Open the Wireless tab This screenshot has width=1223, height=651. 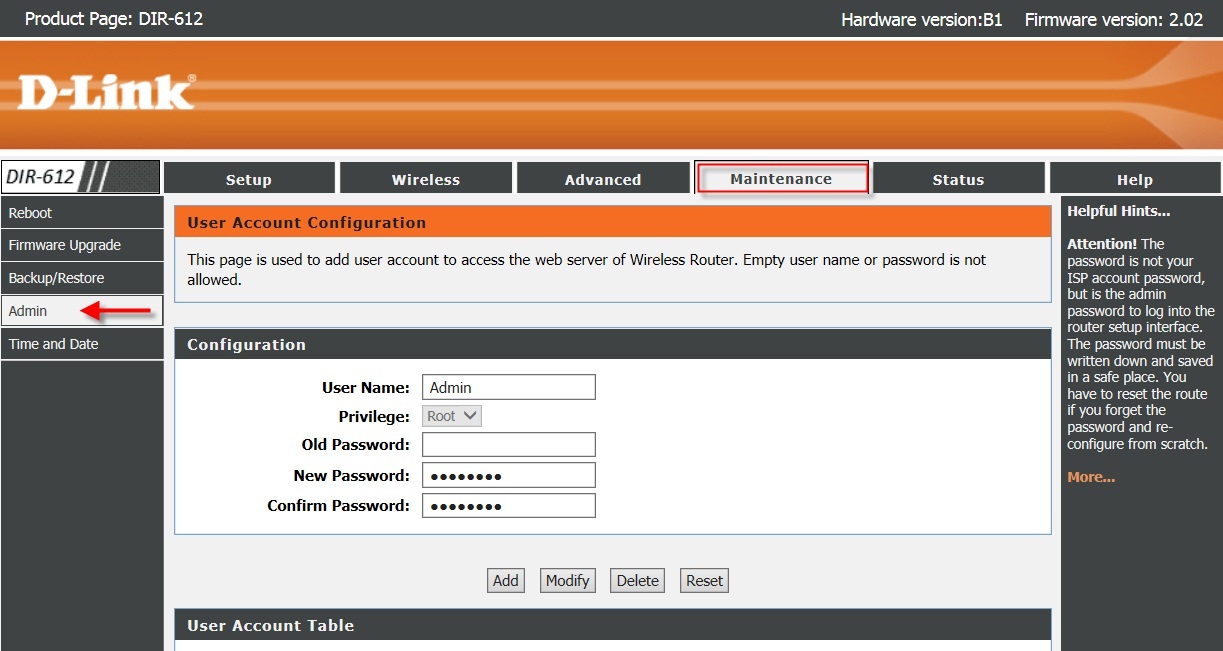pyautogui.click(x=426, y=178)
